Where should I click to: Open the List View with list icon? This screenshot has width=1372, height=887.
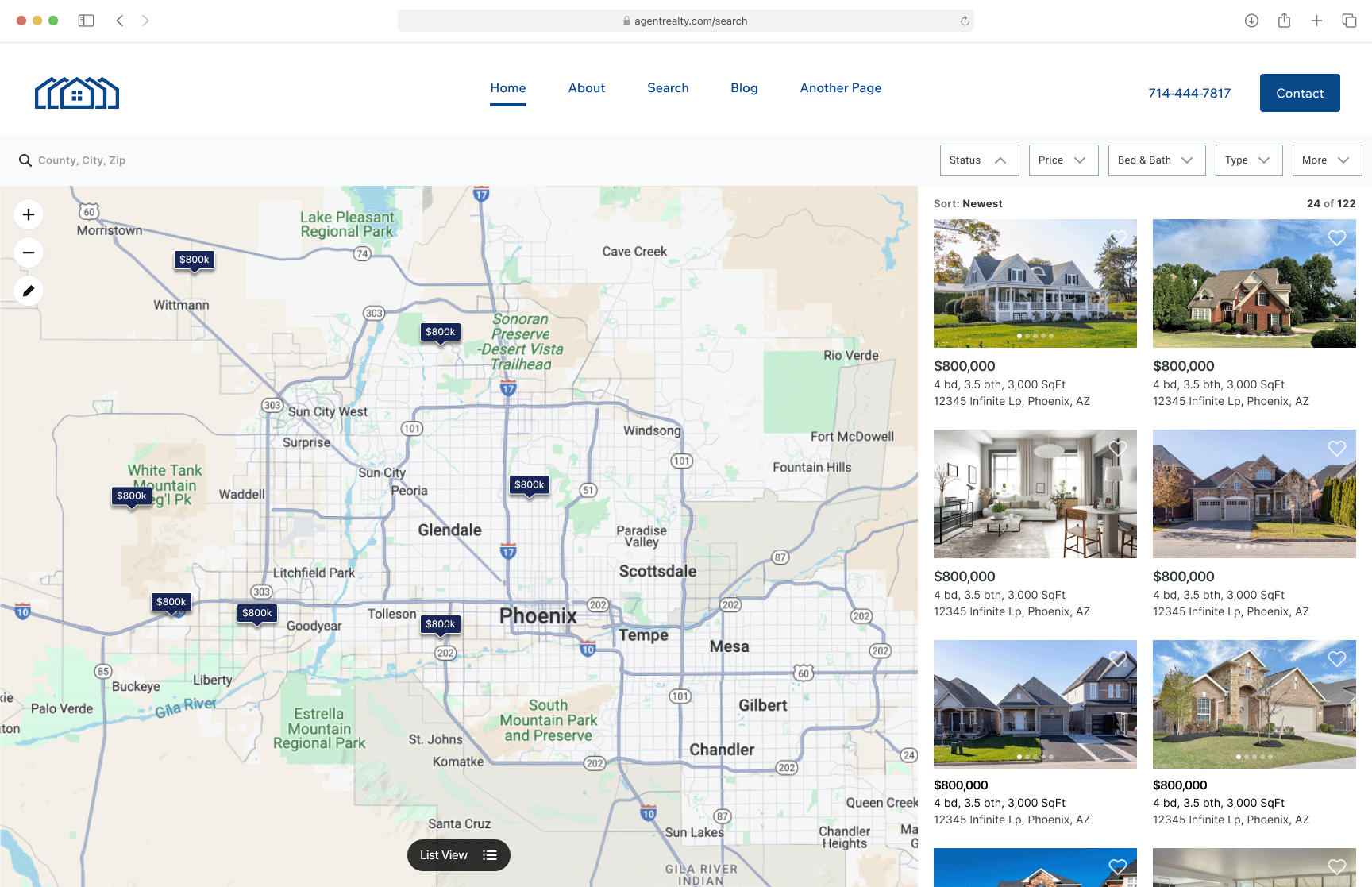[458, 855]
